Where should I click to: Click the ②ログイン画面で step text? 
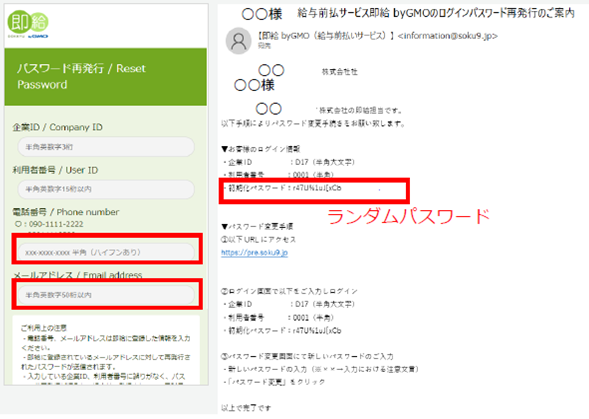289,291
